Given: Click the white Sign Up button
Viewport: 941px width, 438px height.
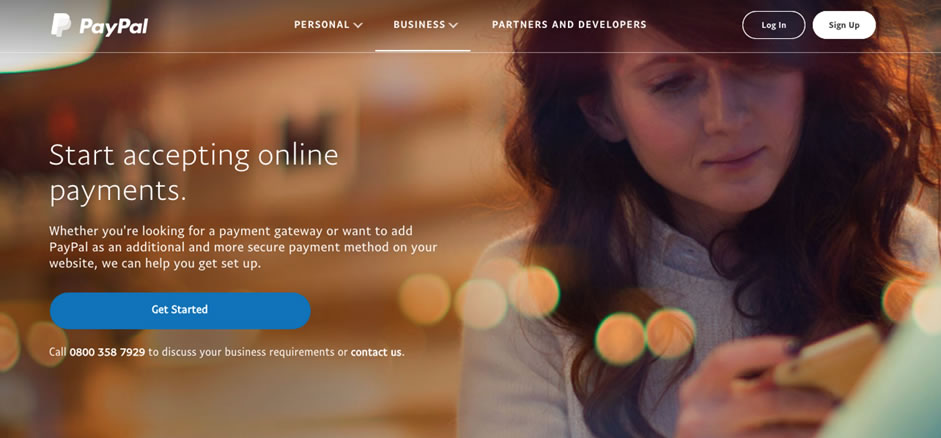Looking at the screenshot, I should click(844, 25).
